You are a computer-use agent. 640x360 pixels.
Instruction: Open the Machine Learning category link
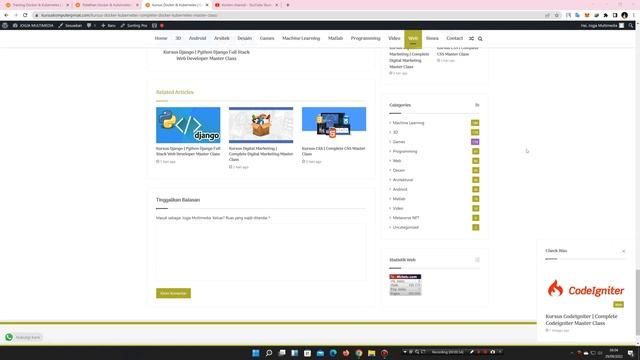408,123
